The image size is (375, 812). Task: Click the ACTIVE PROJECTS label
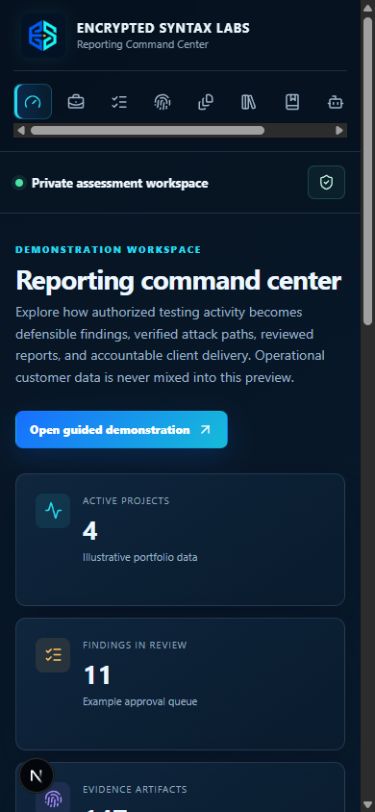point(126,501)
